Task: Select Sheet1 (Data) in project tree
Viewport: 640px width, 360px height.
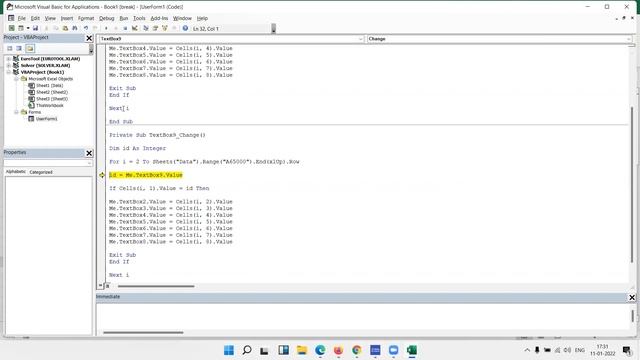Action: point(49,85)
